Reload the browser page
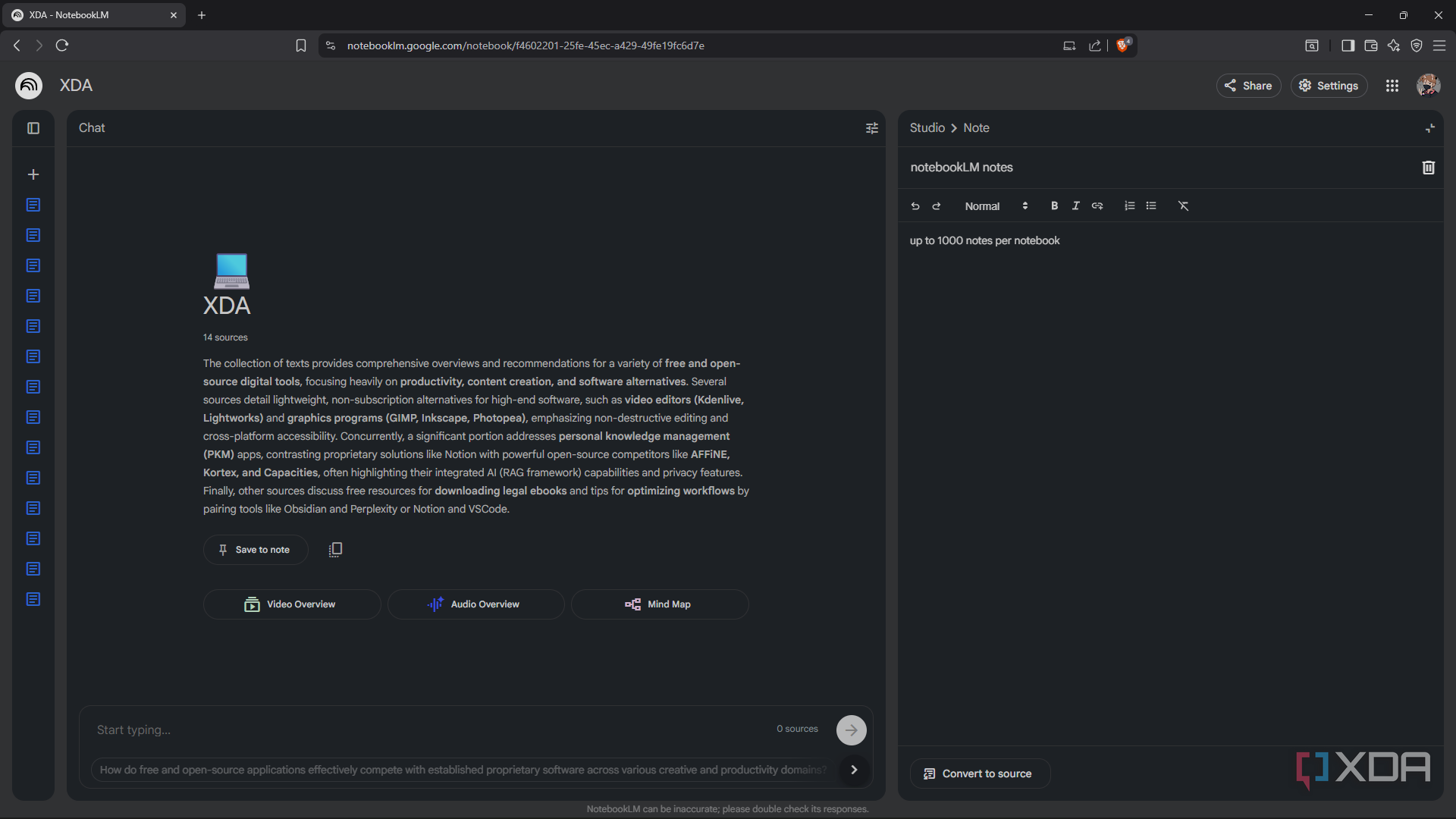 click(x=62, y=45)
